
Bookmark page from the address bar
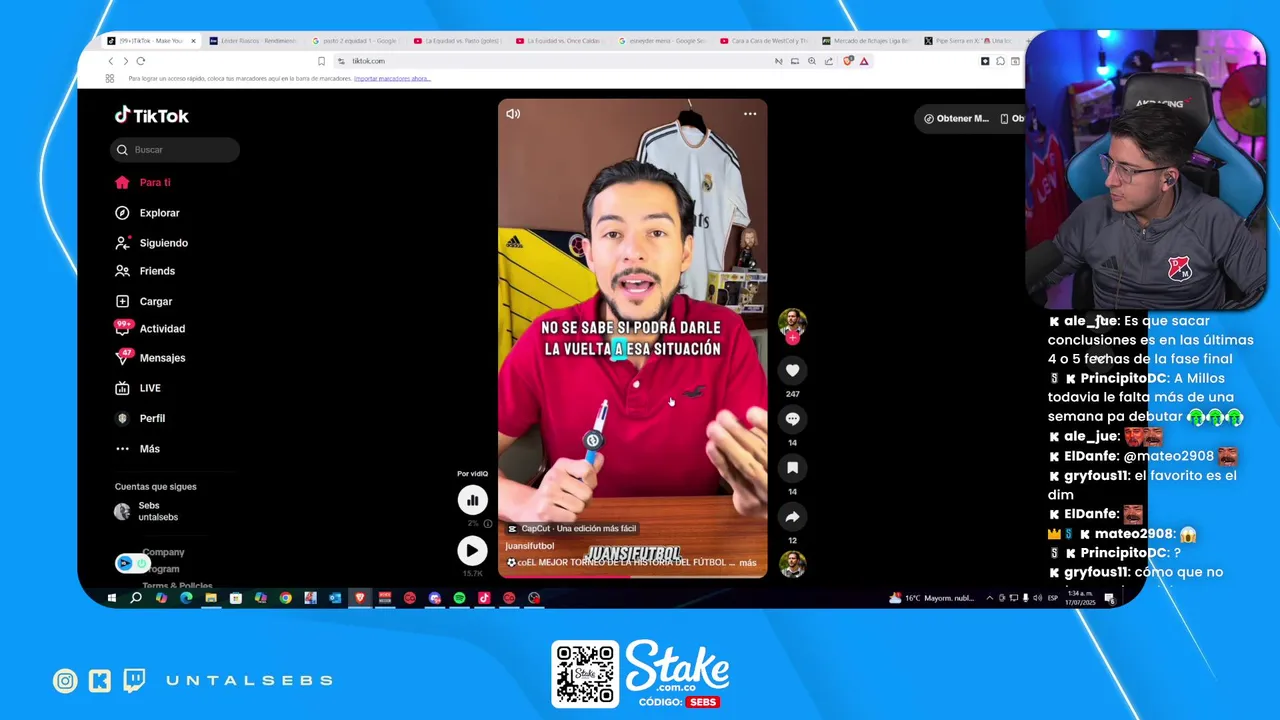pos(321,61)
